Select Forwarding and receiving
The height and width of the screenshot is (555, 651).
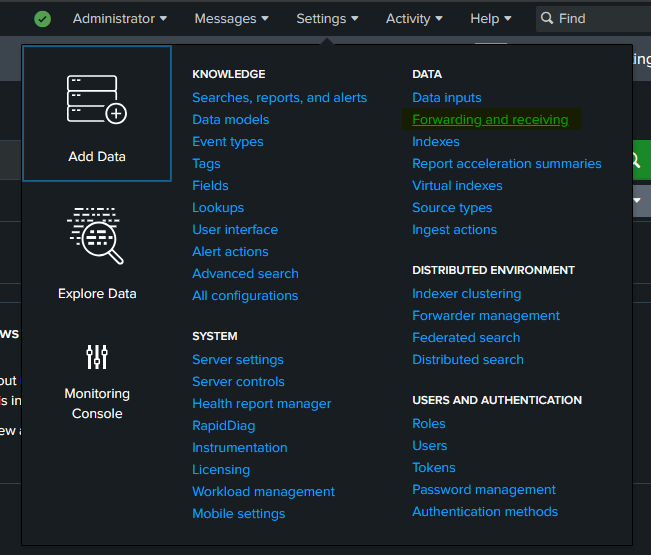pyautogui.click(x=490, y=120)
